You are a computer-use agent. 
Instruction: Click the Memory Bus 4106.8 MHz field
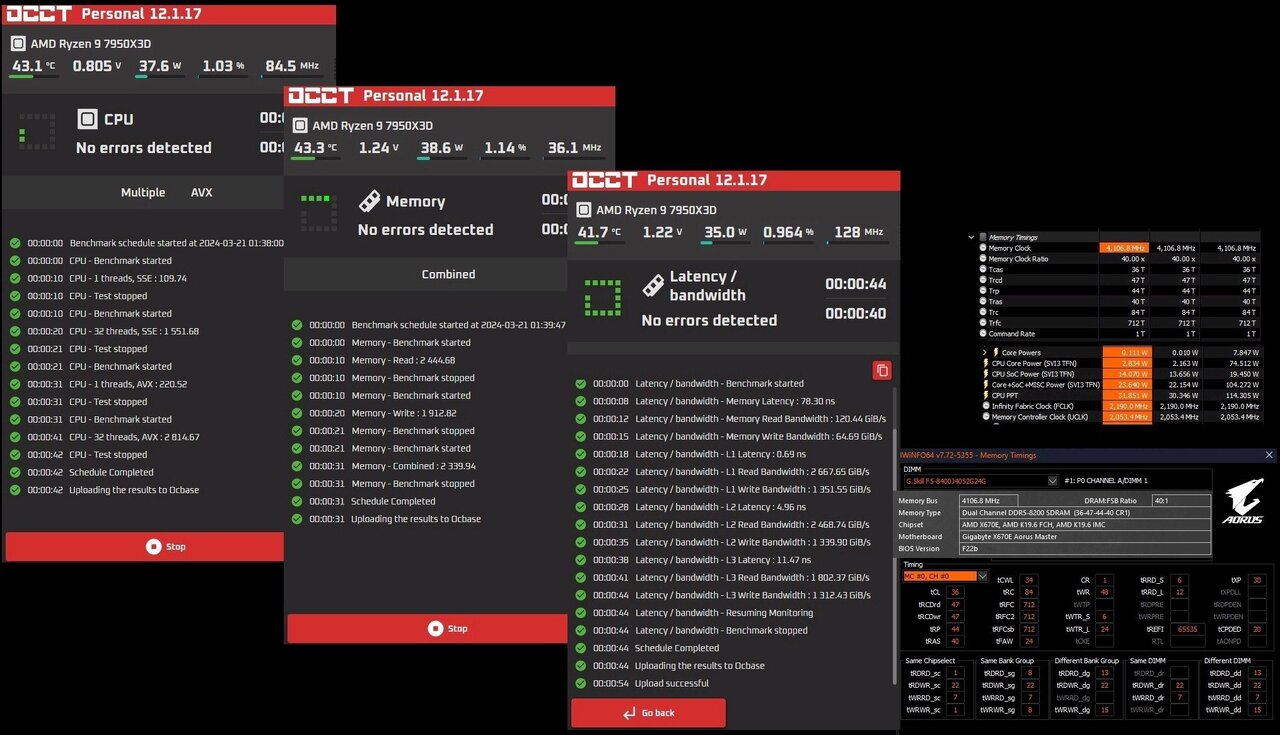(983, 500)
